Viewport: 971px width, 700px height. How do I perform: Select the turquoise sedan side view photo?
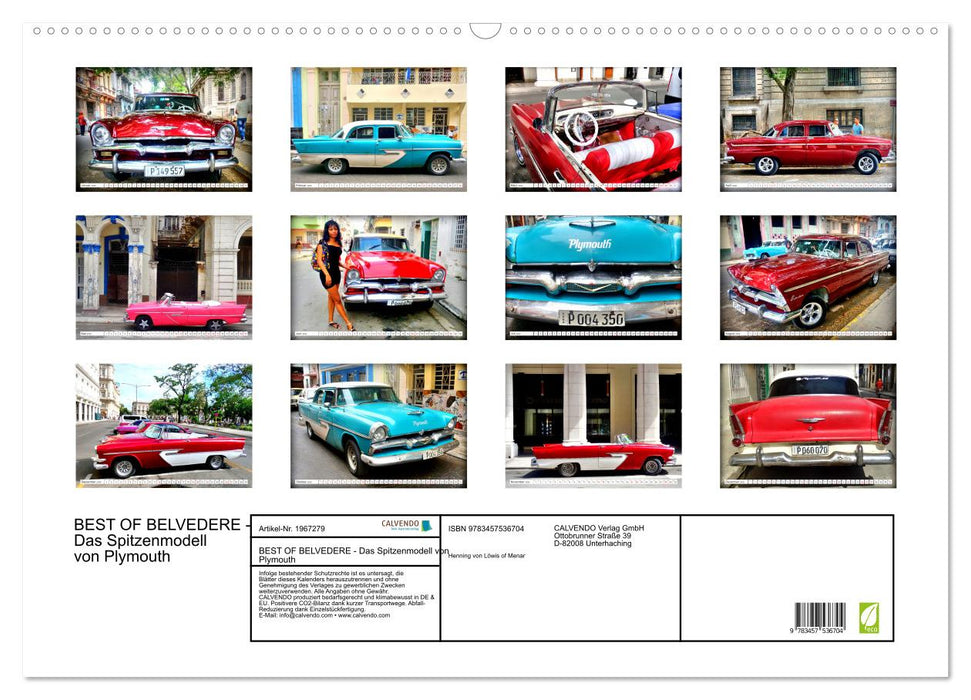(378, 129)
